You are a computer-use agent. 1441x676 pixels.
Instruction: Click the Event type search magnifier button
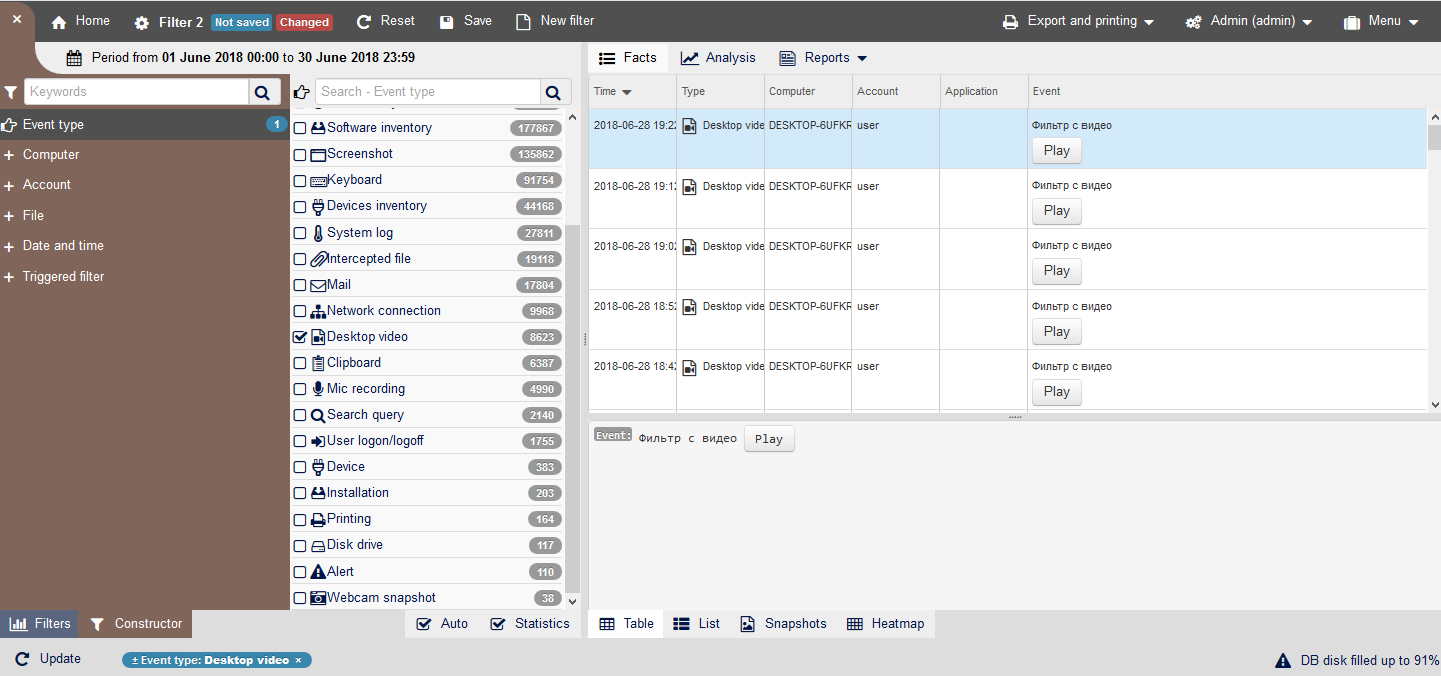[554, 92]
